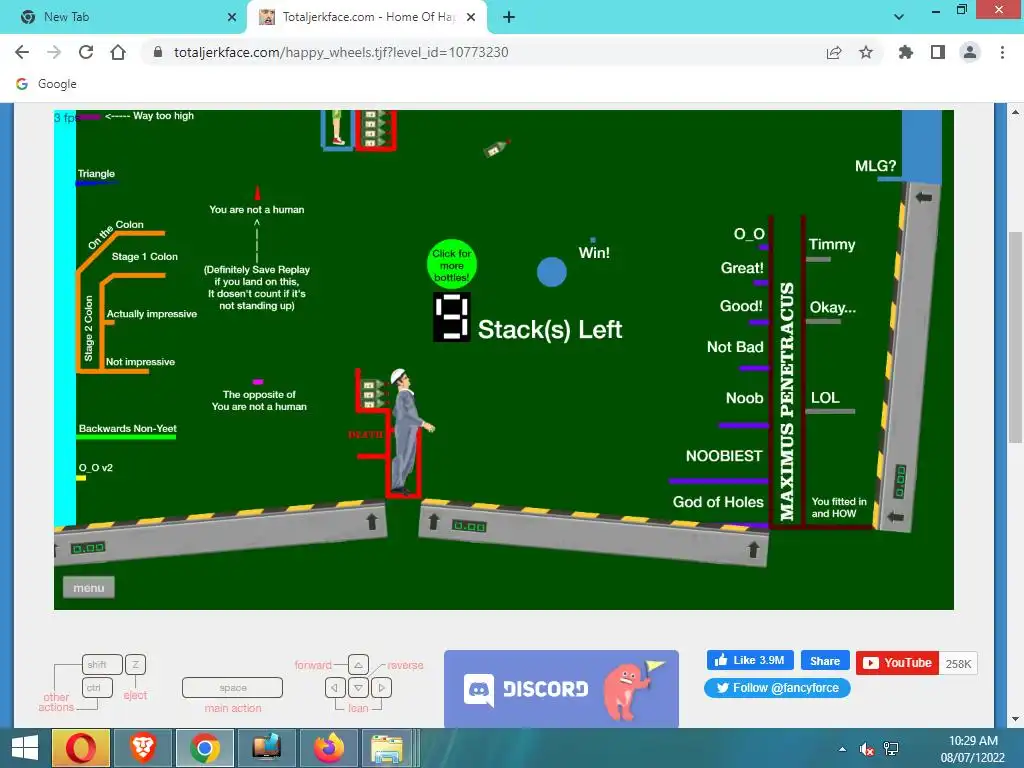Open the Chrome profile avatar
Screen dimensions: 1024x768
[x=970, y=52]
